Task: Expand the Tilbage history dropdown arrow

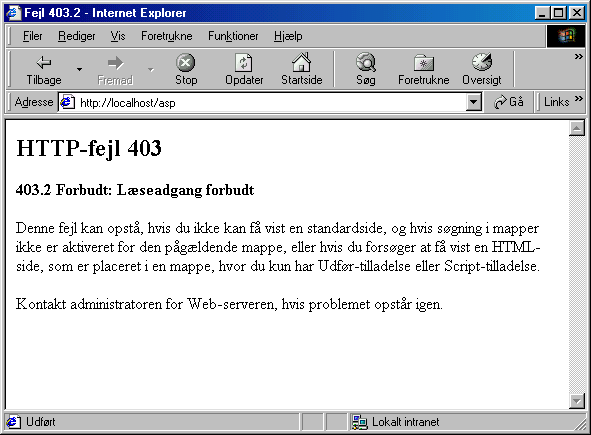Action: pyautogui.click(x=79, y=69)
